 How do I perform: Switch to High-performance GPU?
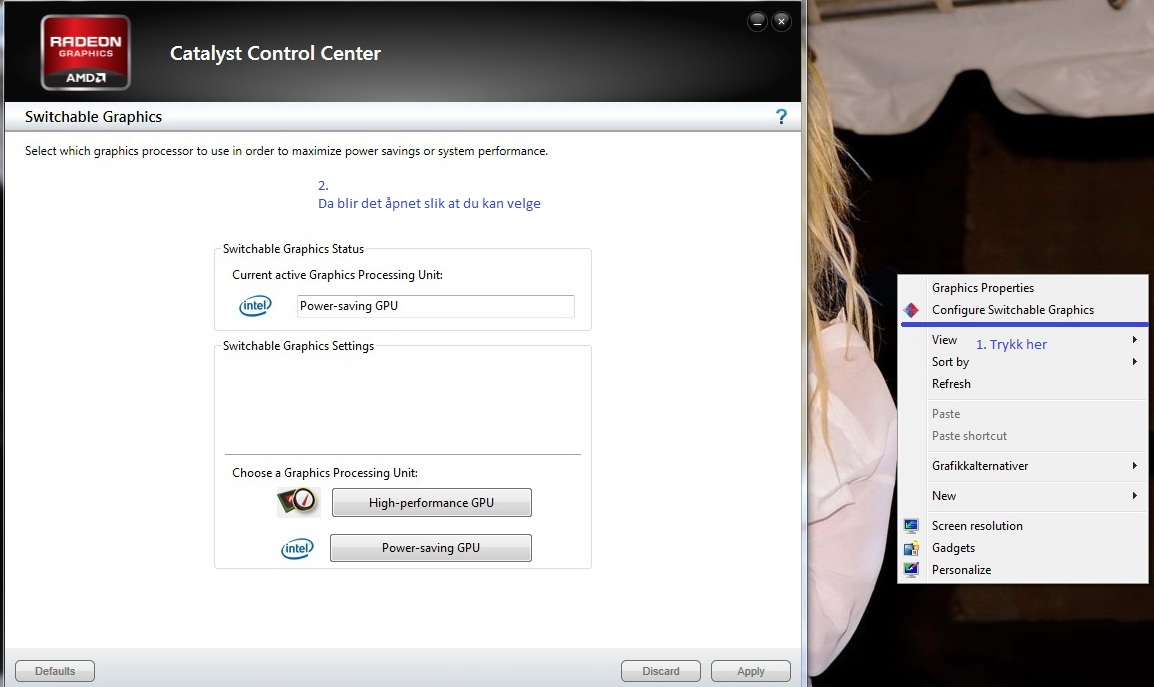431,502
